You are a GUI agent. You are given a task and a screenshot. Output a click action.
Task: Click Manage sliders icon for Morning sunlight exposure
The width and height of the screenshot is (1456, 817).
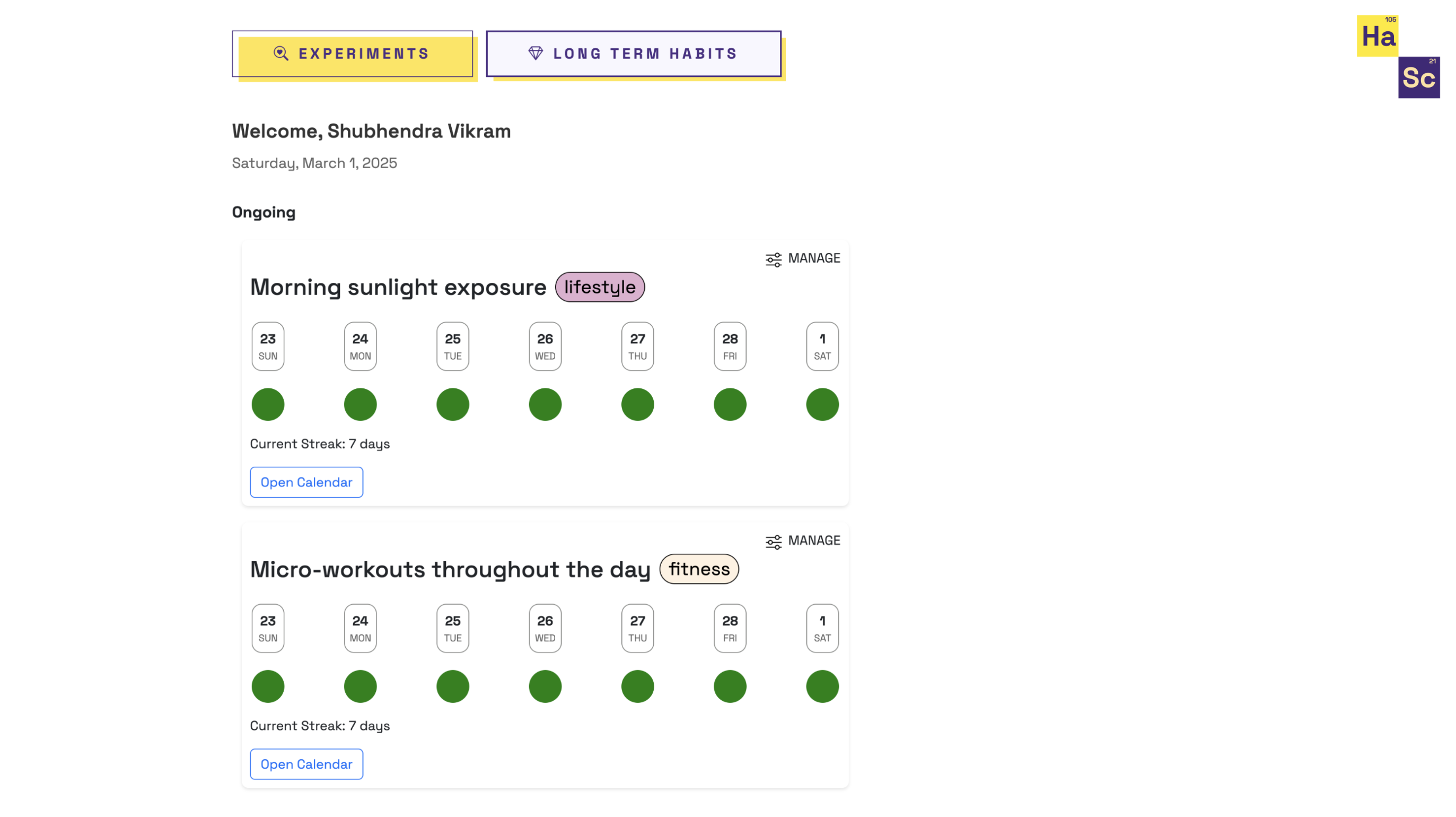point(773,259)
